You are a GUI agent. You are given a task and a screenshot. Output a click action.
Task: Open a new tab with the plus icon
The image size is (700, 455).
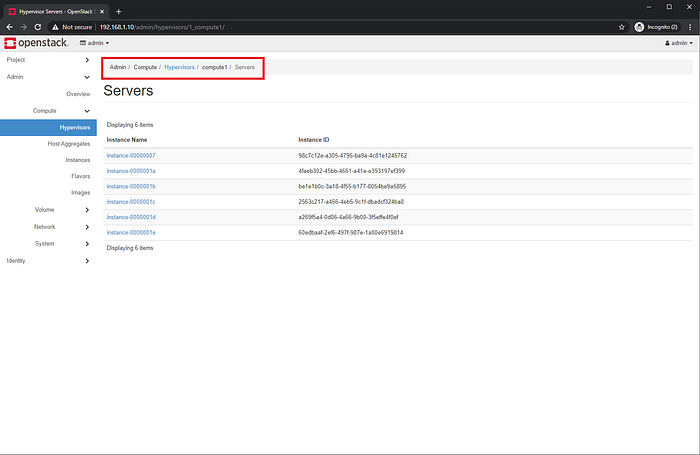click(118, 12)
